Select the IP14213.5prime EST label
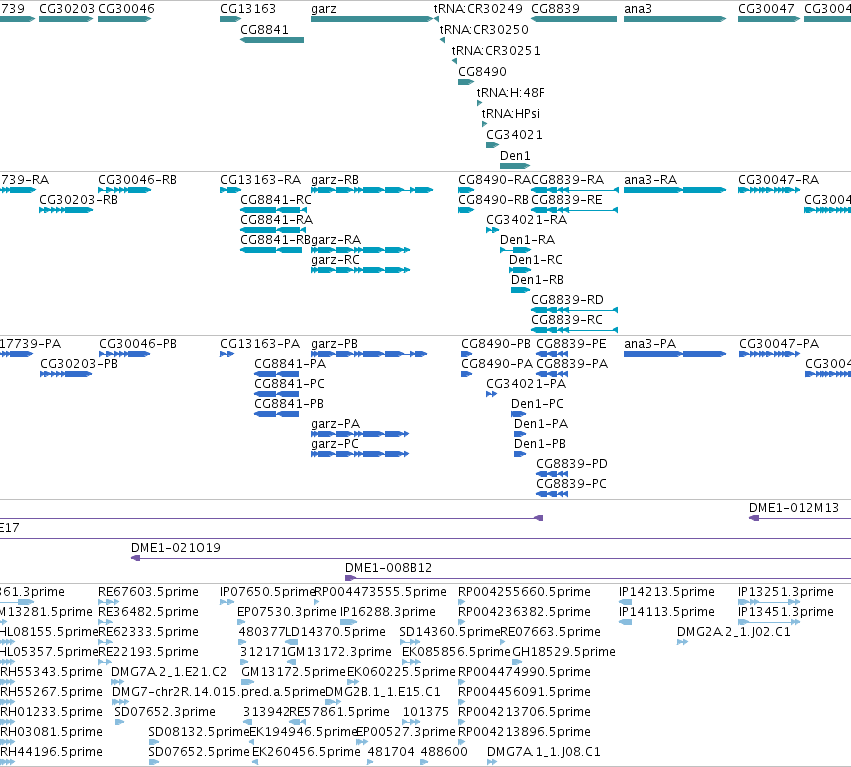Screen dimensions: 851x767 [x=666, y=592]
